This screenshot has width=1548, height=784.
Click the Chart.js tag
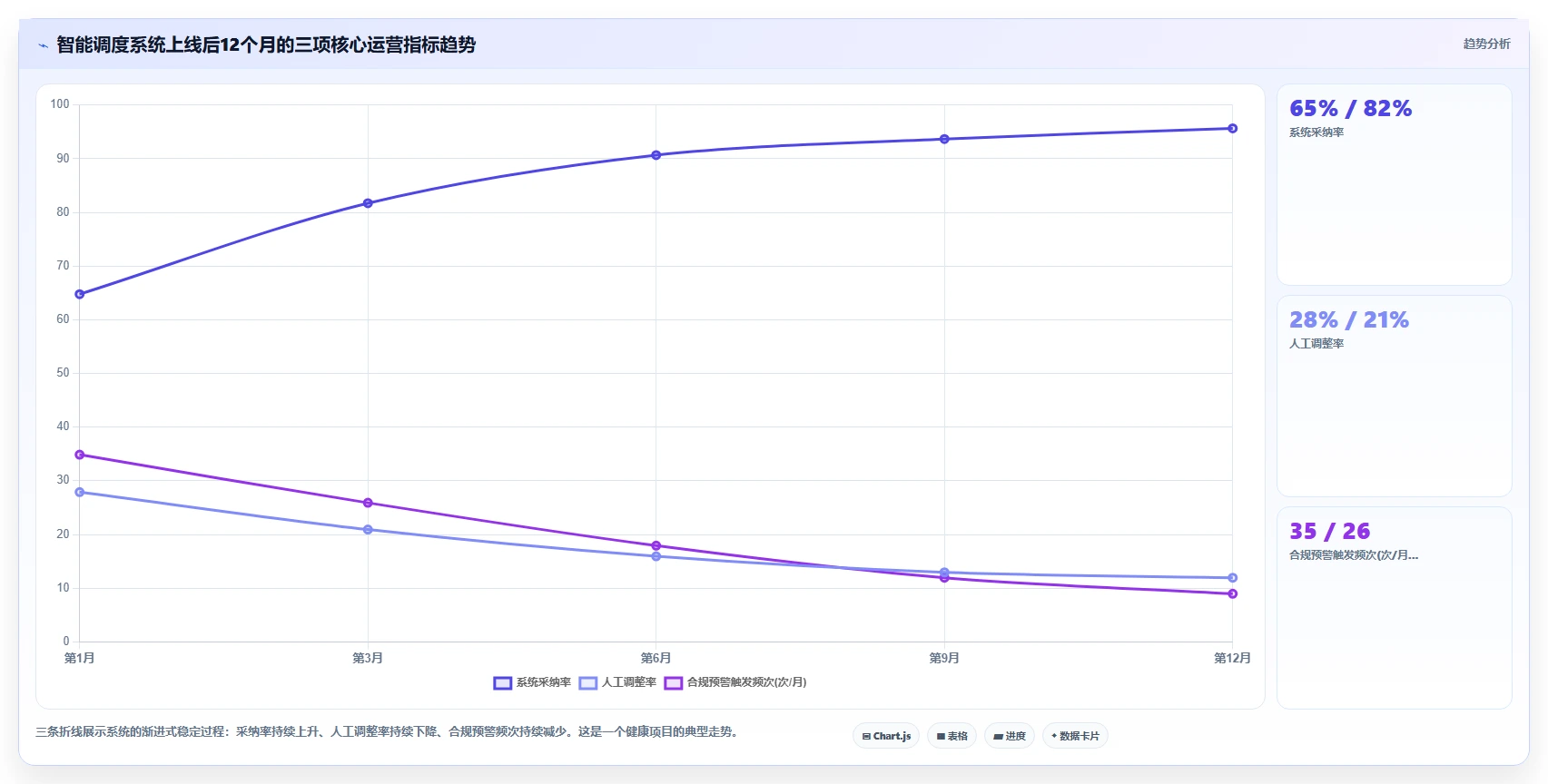coord(886,736)
